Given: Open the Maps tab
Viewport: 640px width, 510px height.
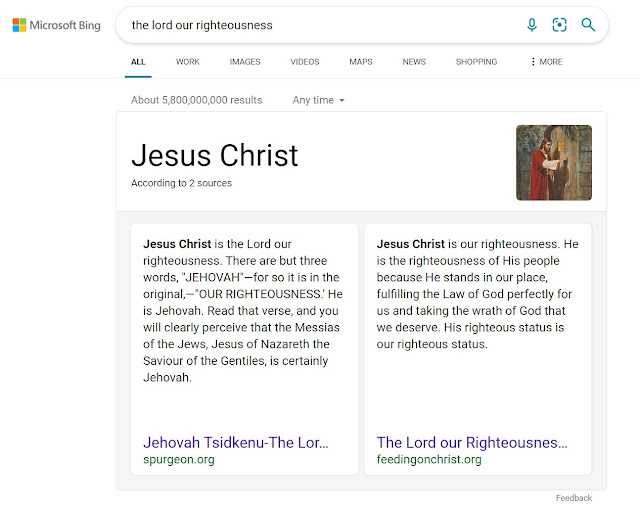Looking at the screenshot, I should 361,62.
